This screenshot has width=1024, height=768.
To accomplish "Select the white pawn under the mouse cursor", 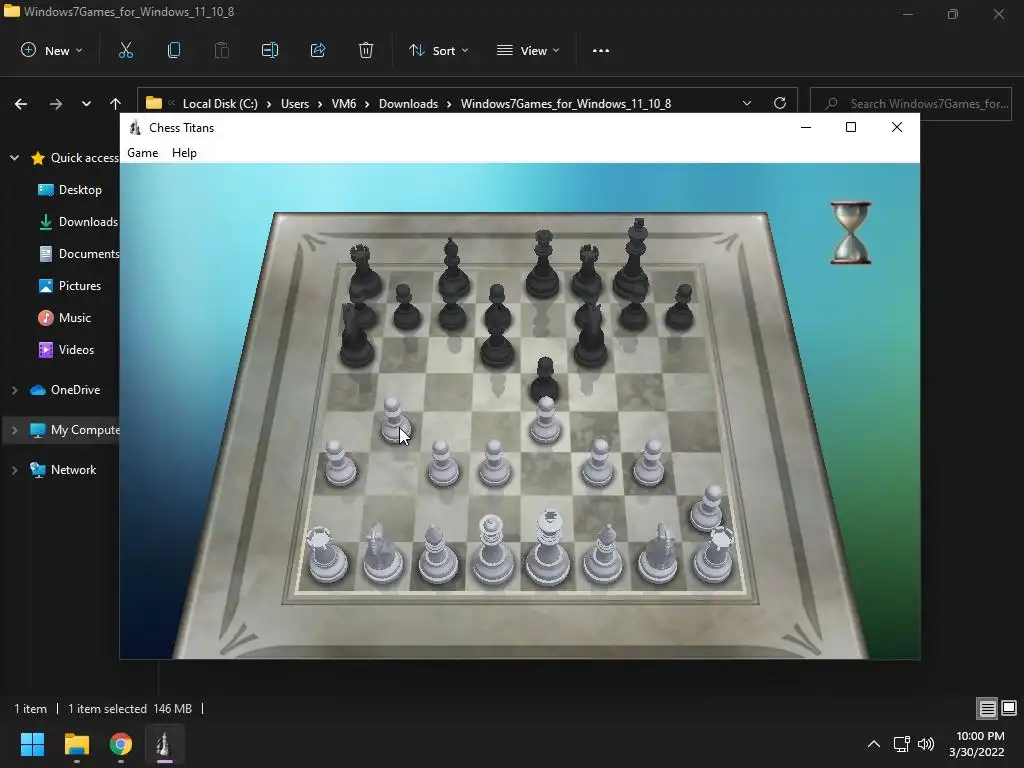I will click(394, 421).
